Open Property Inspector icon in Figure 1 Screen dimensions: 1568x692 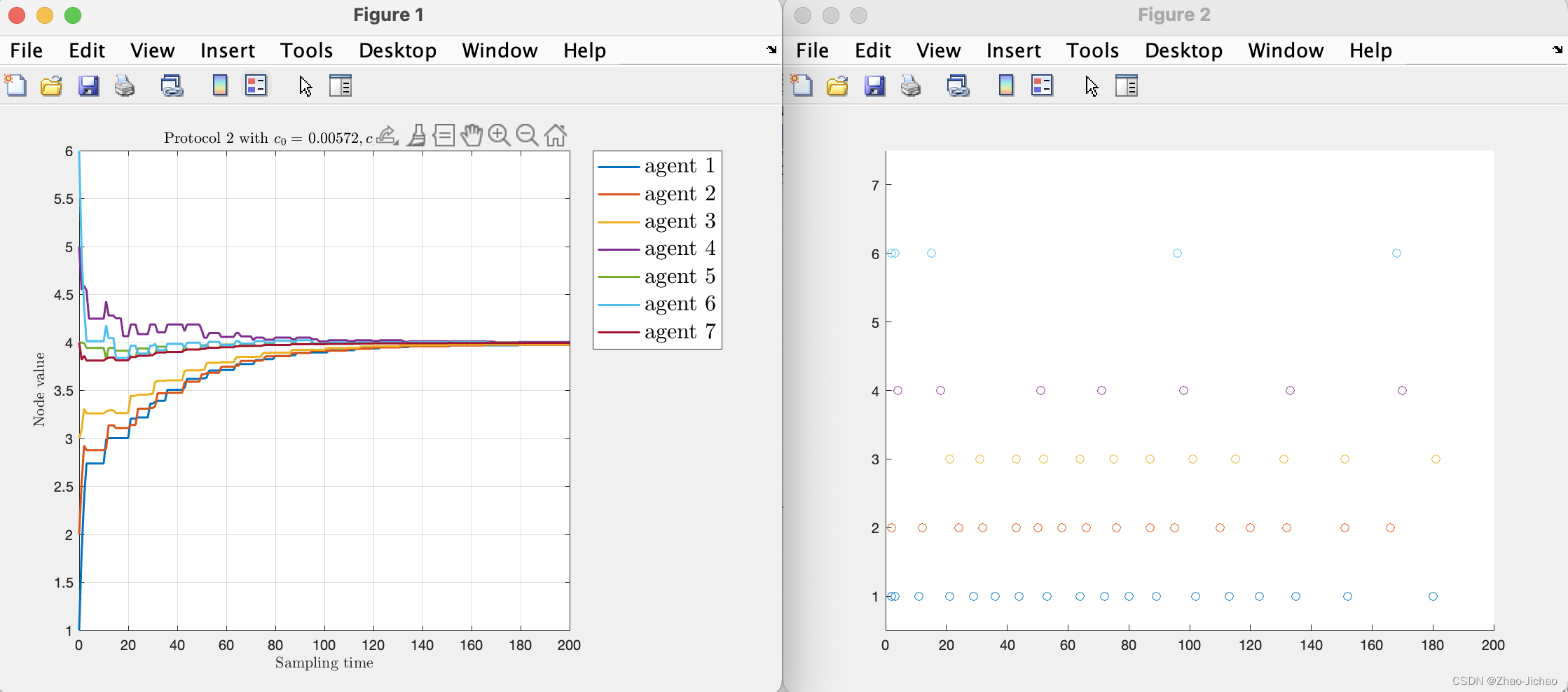pyautogui.click(x=341, y=85)
